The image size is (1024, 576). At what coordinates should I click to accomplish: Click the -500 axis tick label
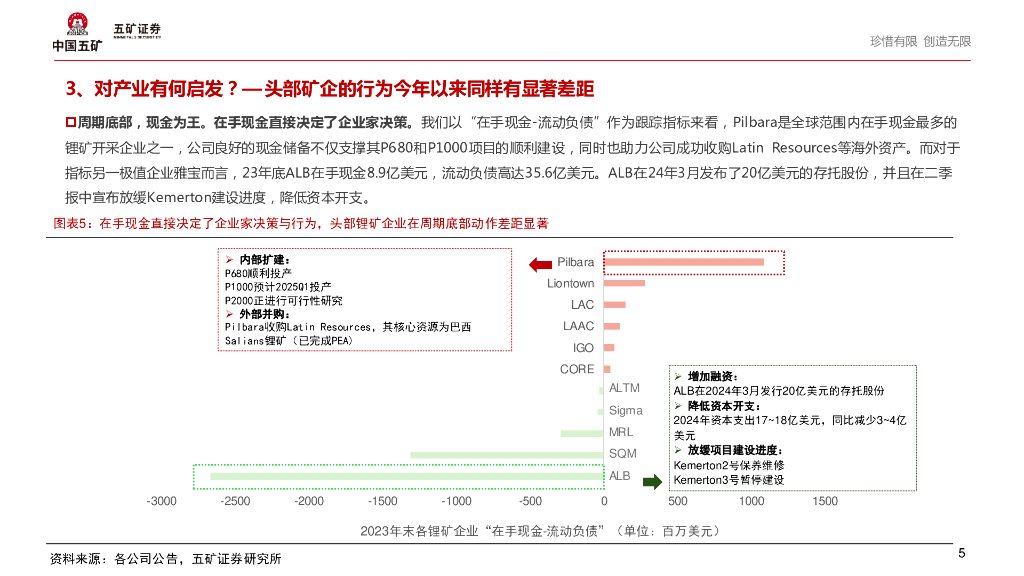click(x=530, y=501)
